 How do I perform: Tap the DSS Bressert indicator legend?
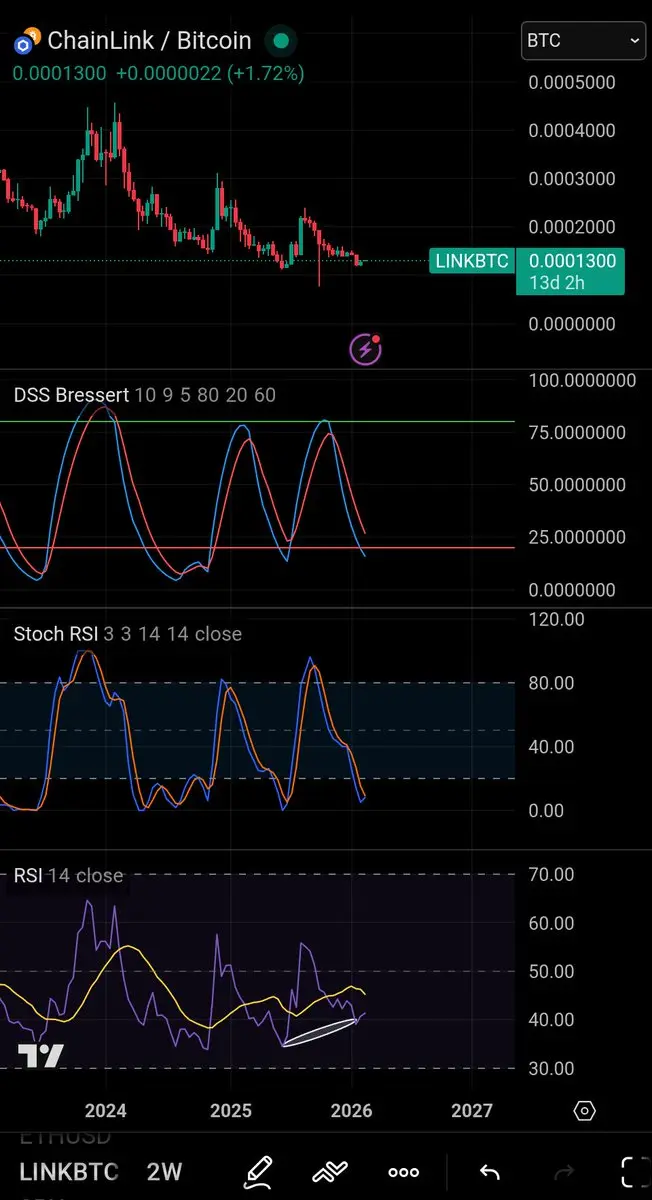coord(145,395)
